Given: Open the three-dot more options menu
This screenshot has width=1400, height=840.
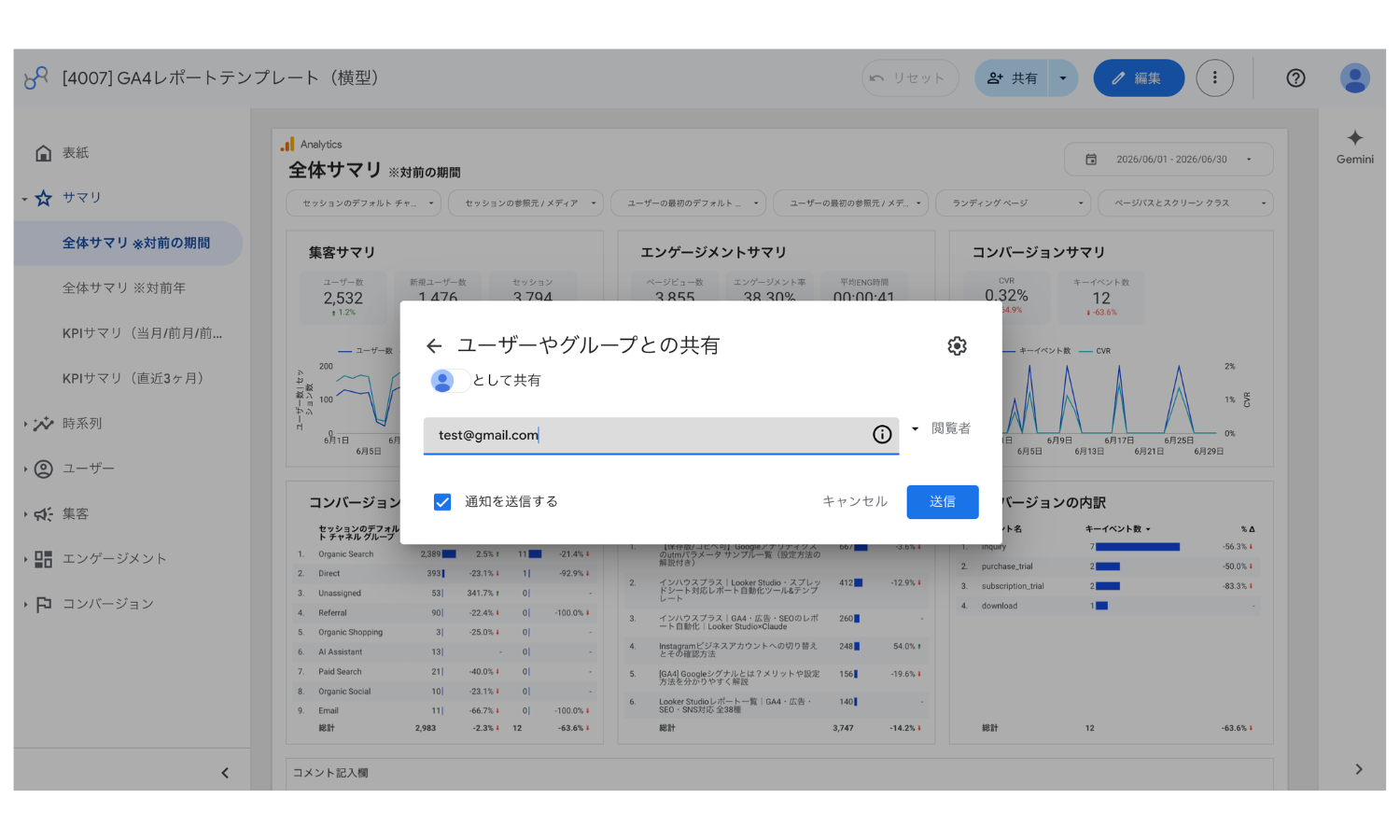Looking at the screenshot, I should (1214, 78).
